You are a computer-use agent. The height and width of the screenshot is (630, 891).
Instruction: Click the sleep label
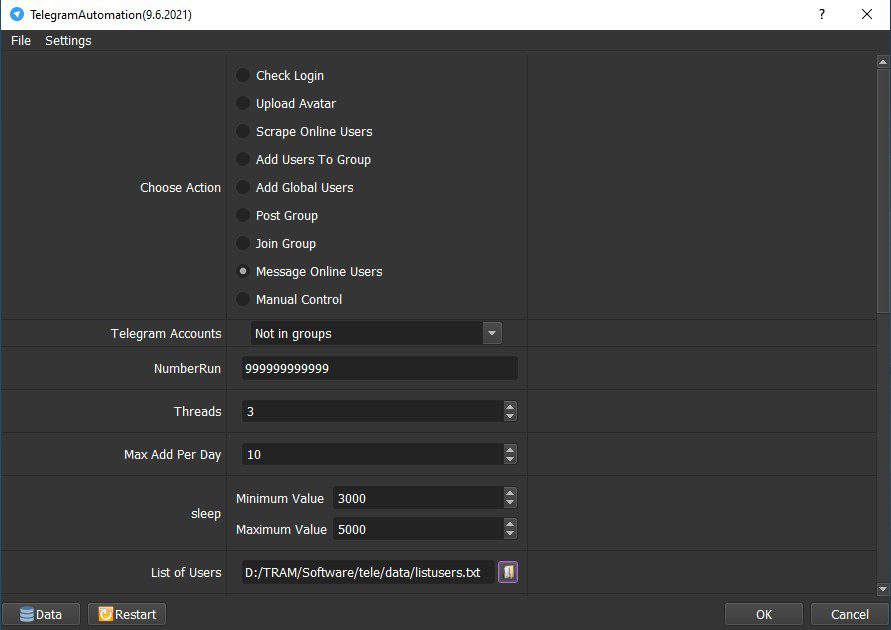pyautogui.click(x=206, y=514)
